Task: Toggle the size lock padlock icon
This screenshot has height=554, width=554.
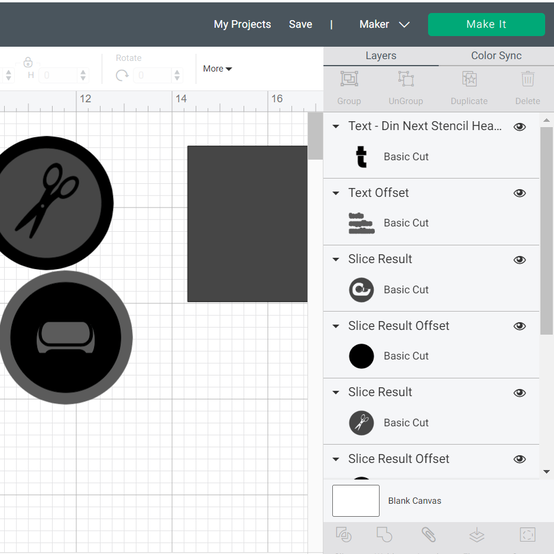Action: 28,62
